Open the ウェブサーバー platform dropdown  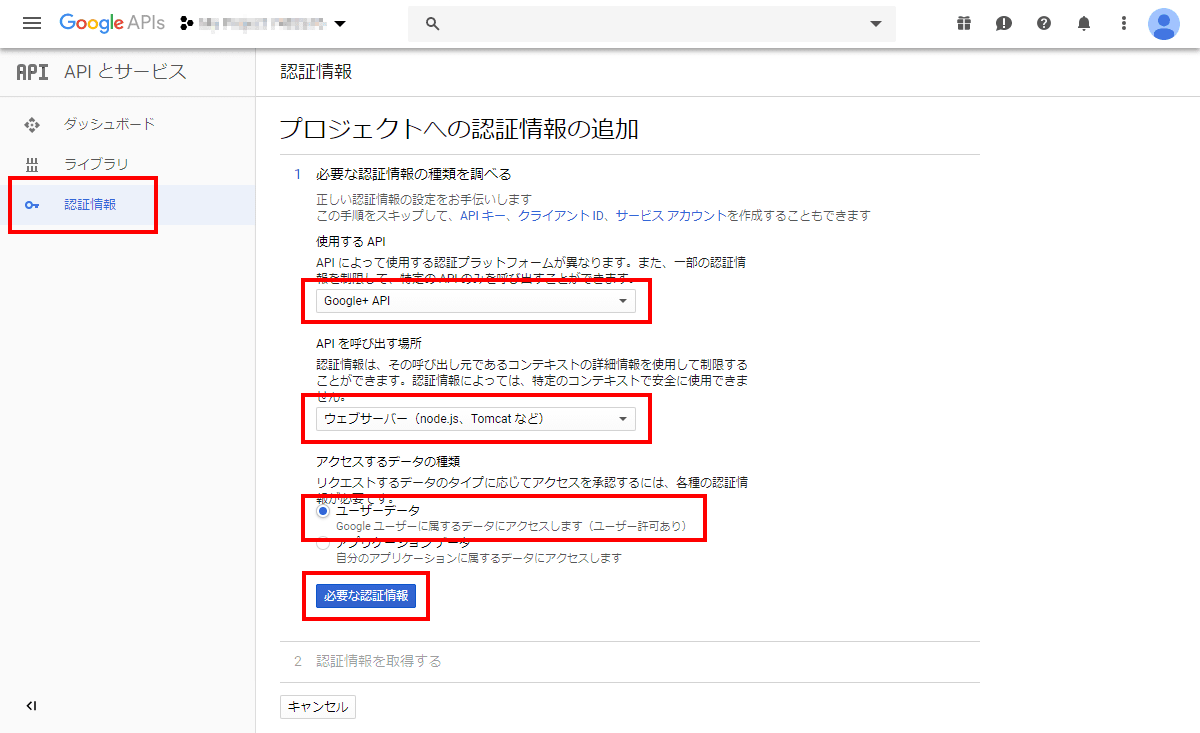[476, 419]
